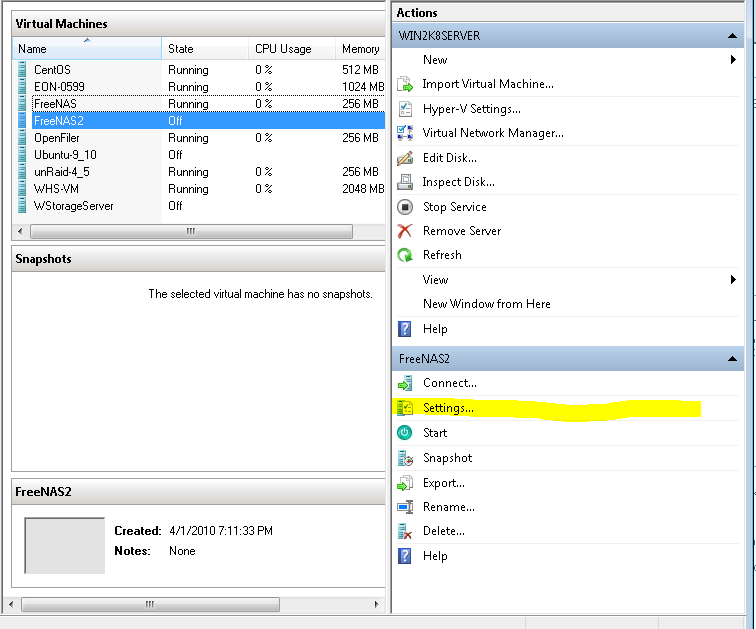The width and height of the screenshot is (756, 629).
Task: Open Virtual Network Manager action
Action: coord(493,133)
